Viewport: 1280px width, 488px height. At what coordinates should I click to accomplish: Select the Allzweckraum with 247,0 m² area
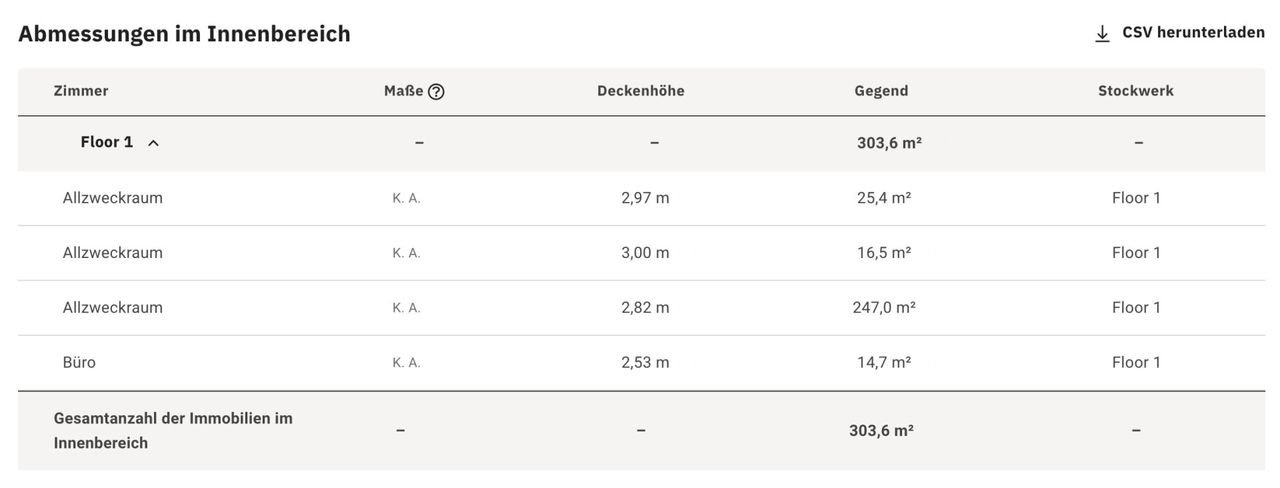pos(113,308)
